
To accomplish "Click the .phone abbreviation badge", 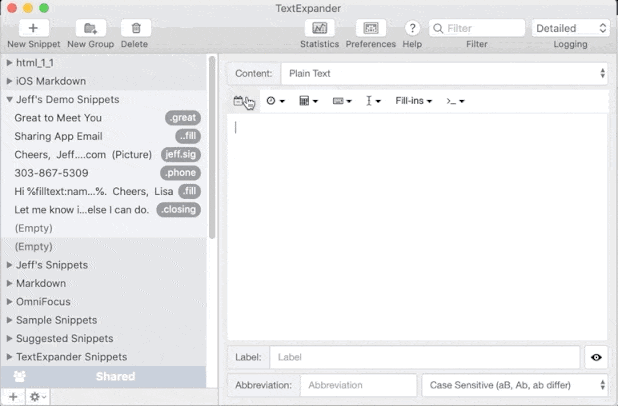I will coord(181,173).
